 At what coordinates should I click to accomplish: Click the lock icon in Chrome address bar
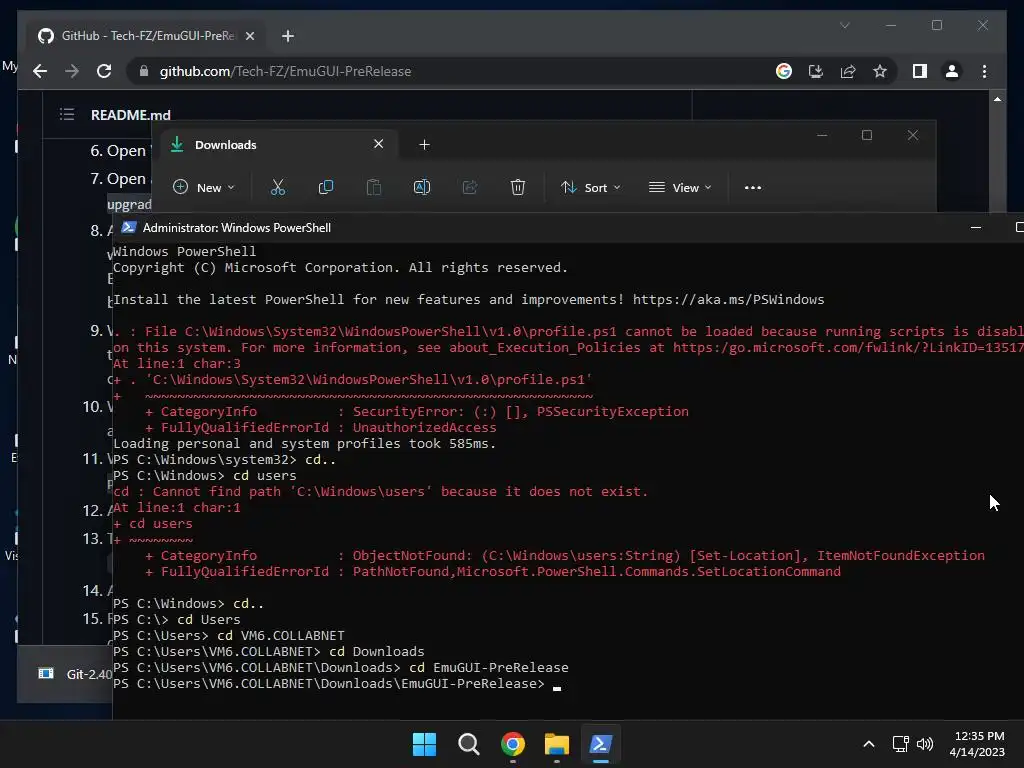pos(144,71)
